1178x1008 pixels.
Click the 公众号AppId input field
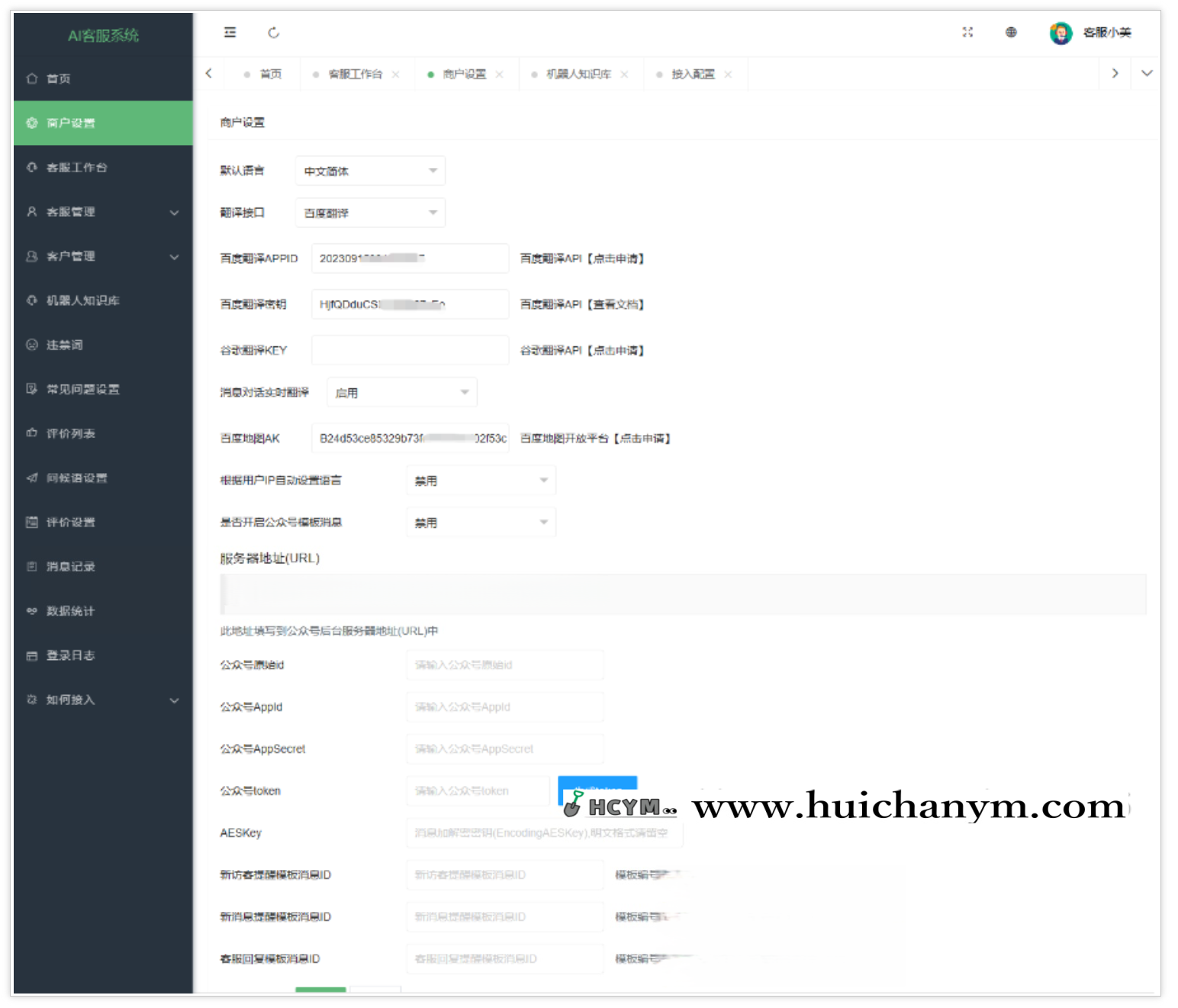[504, 707]
